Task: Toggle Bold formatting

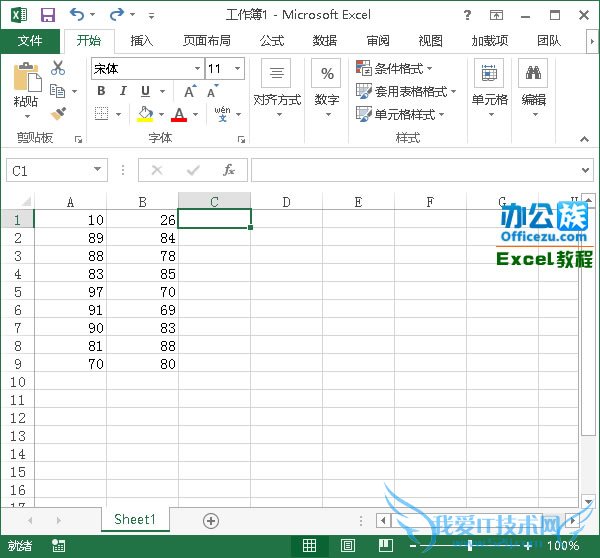Action: point(101,91)
